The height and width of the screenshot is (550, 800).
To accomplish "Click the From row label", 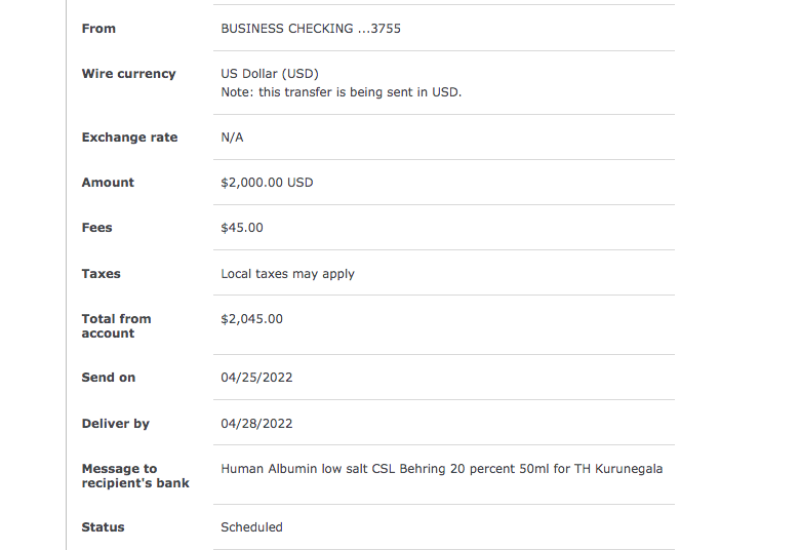I will (98, 29).
